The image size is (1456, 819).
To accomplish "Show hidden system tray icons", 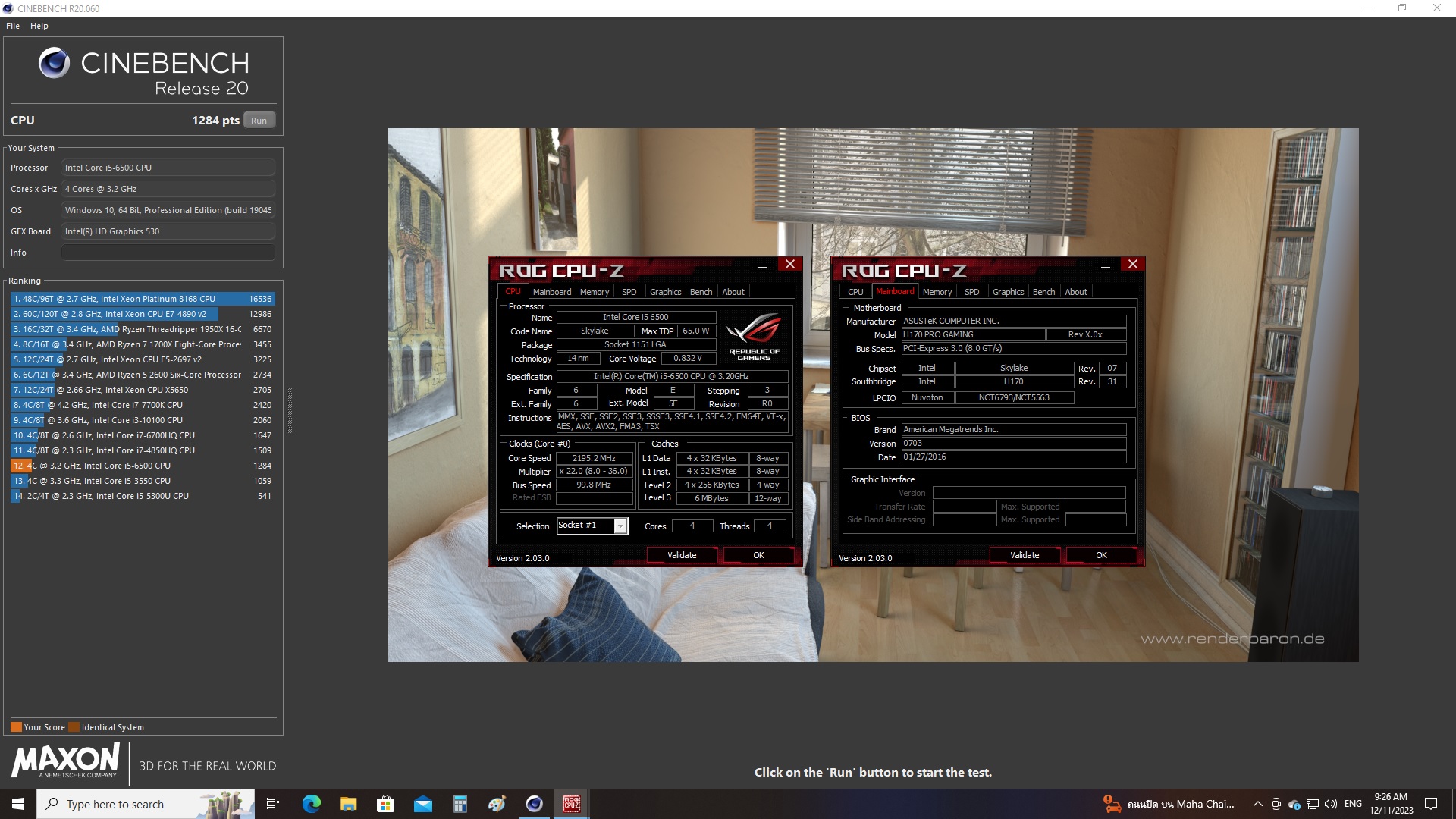I will click(1257, 804).
